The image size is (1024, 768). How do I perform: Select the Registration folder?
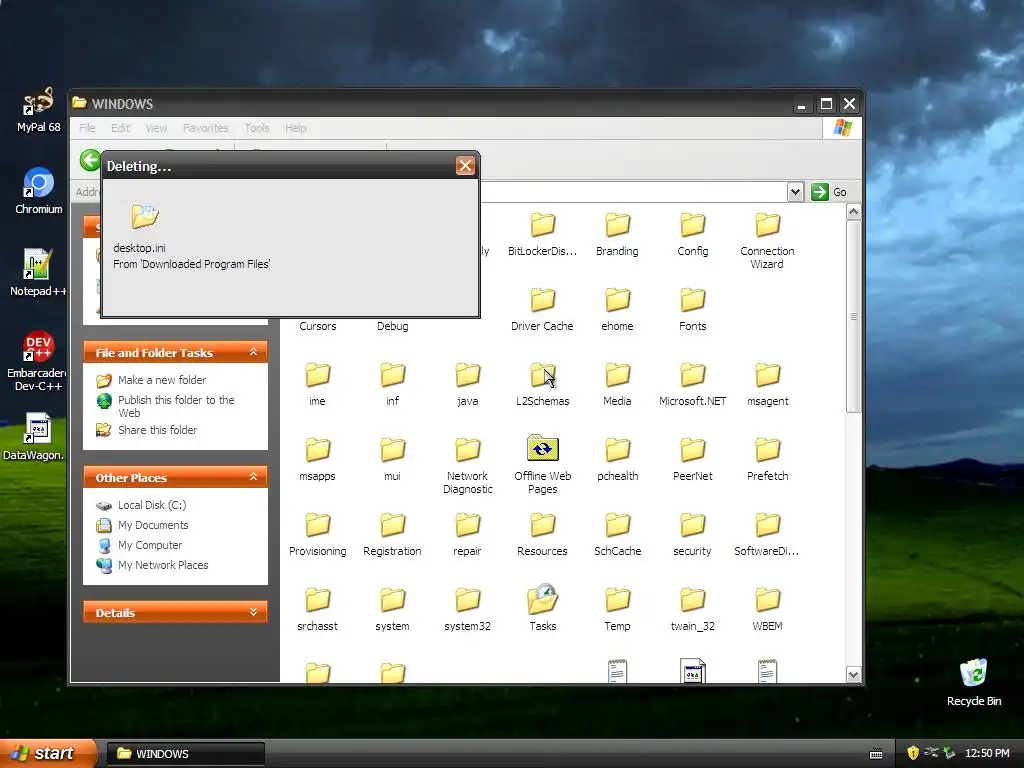tap(392, 534)
